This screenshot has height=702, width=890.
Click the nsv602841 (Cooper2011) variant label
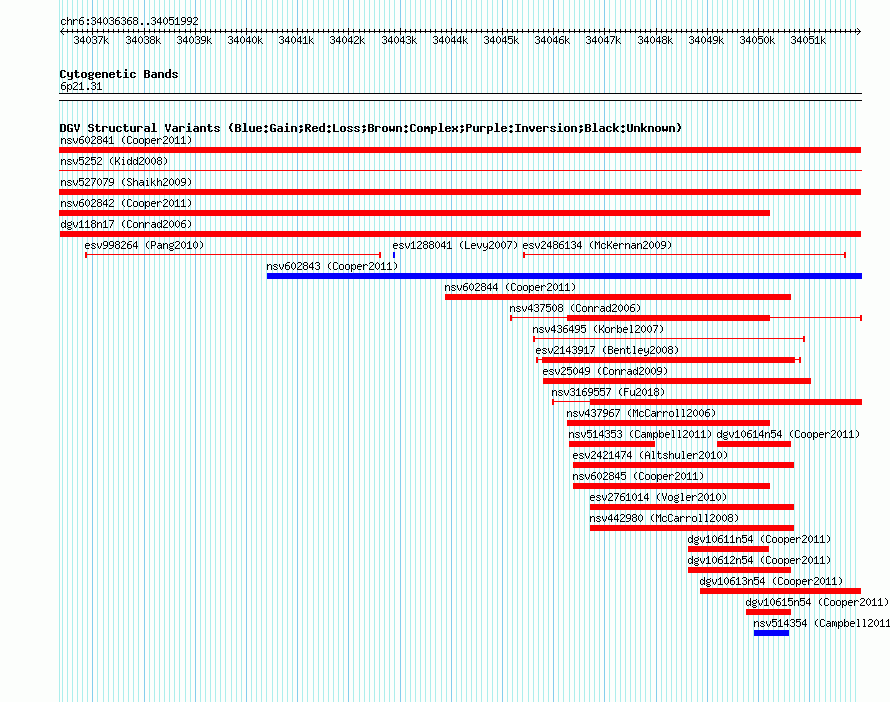[126, 140]
